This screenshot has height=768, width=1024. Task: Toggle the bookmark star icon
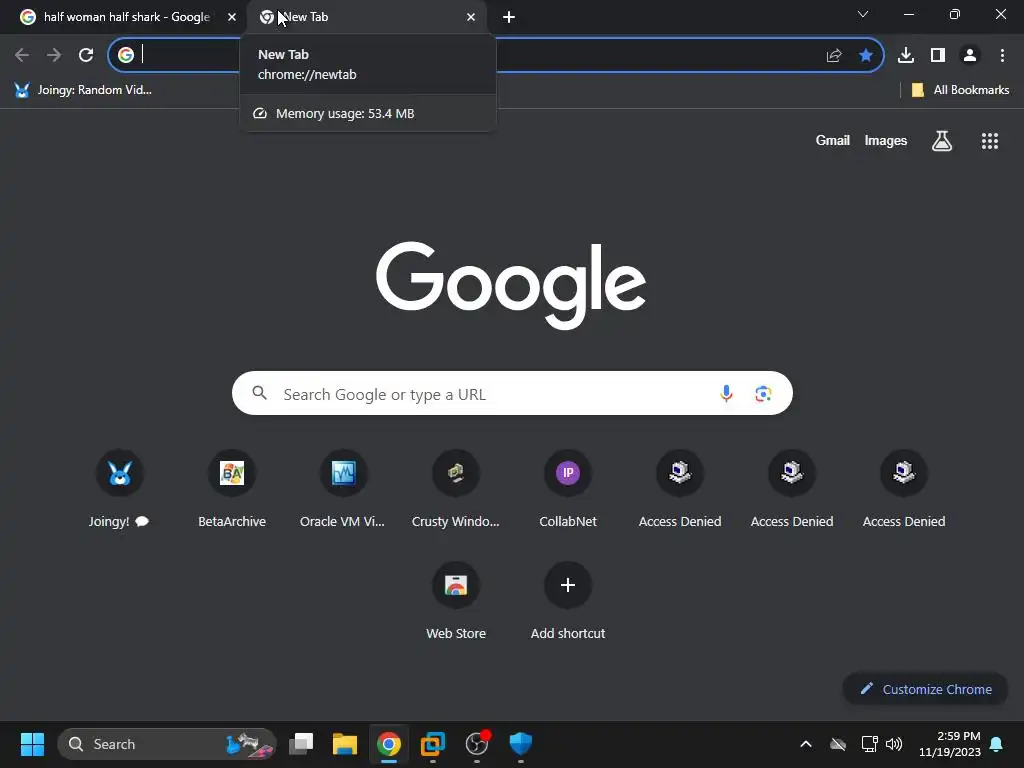tap(865, 55)
